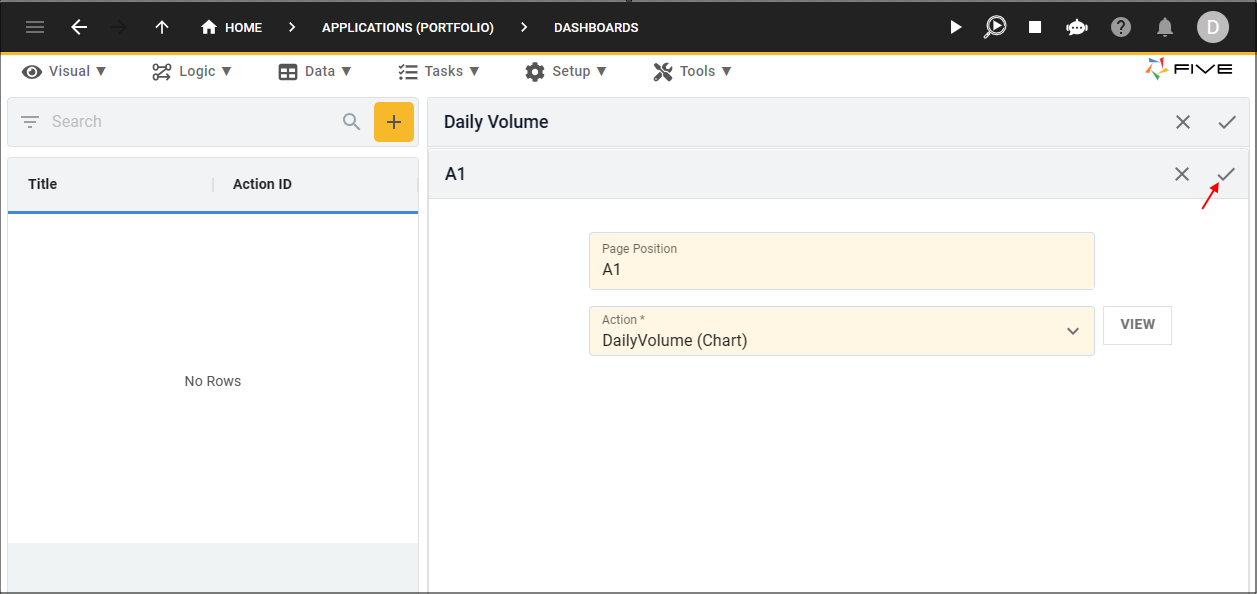Focus the Search input field

click(x=190, y=122)
